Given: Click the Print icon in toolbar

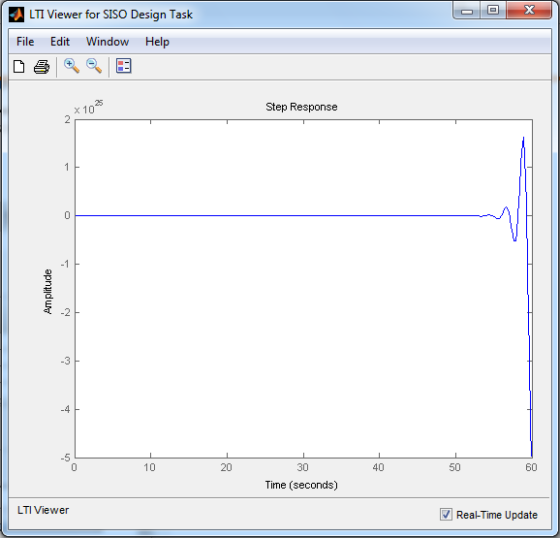Looking at the screenshot, I should tap(41, 67).
